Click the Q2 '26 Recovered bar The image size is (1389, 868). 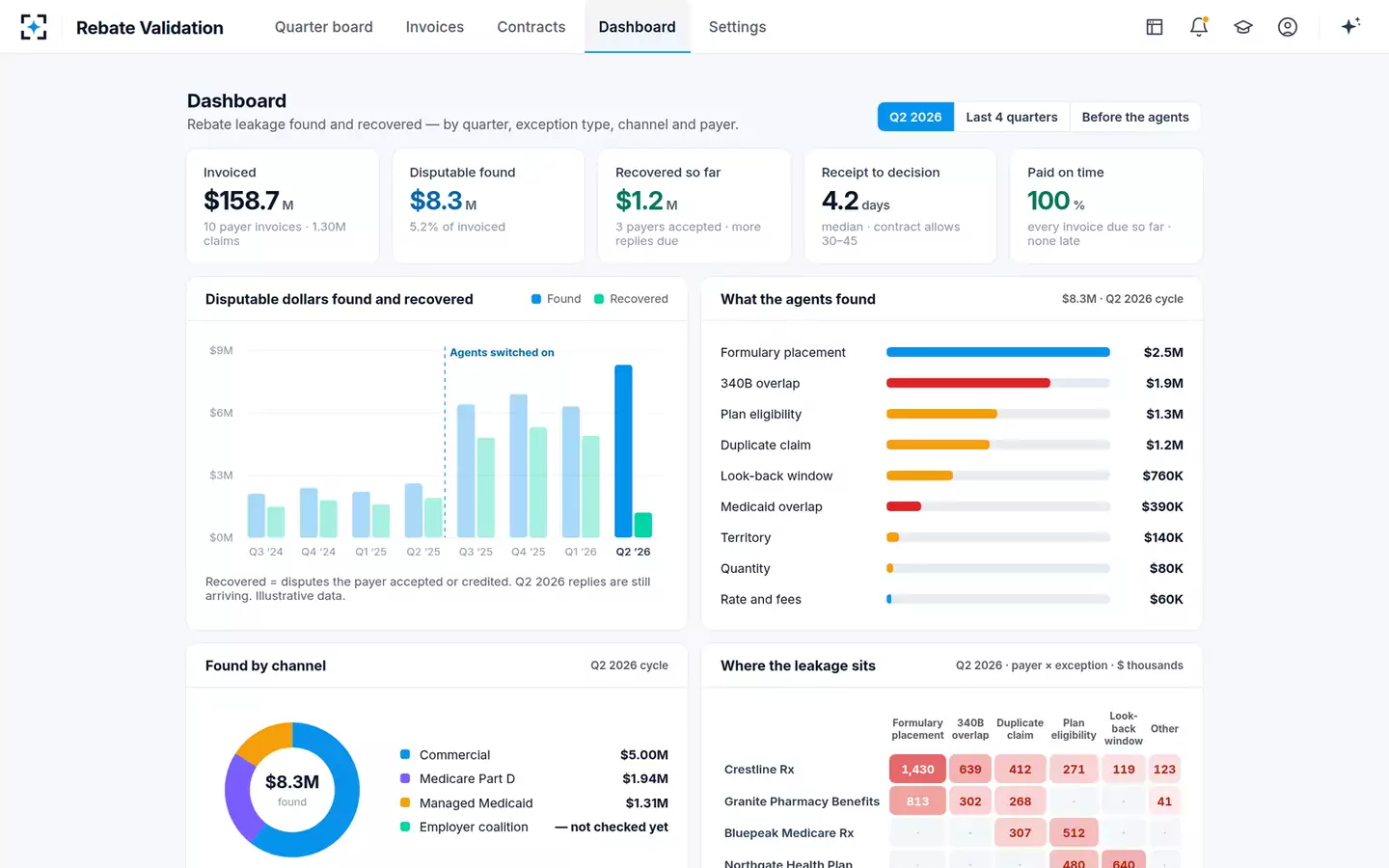(643, 525)
